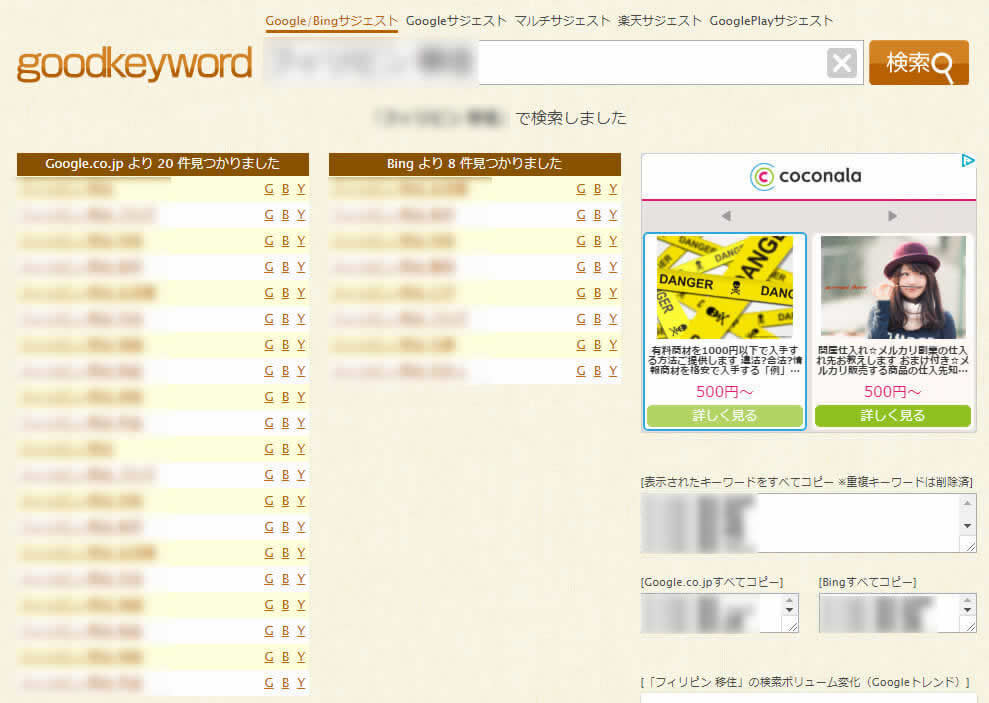Click scroll-down arrow in Bing copy box
989x703 pixels.
[967, 610]
